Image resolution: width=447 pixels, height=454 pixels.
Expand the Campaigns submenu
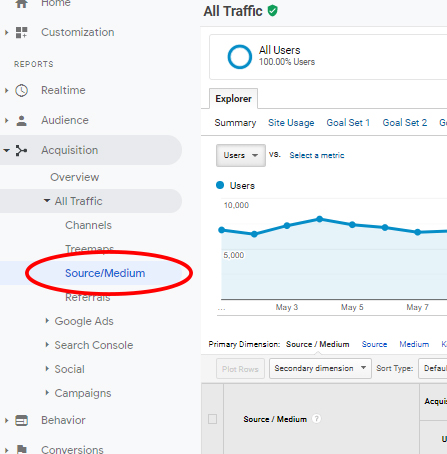point(47,393)
